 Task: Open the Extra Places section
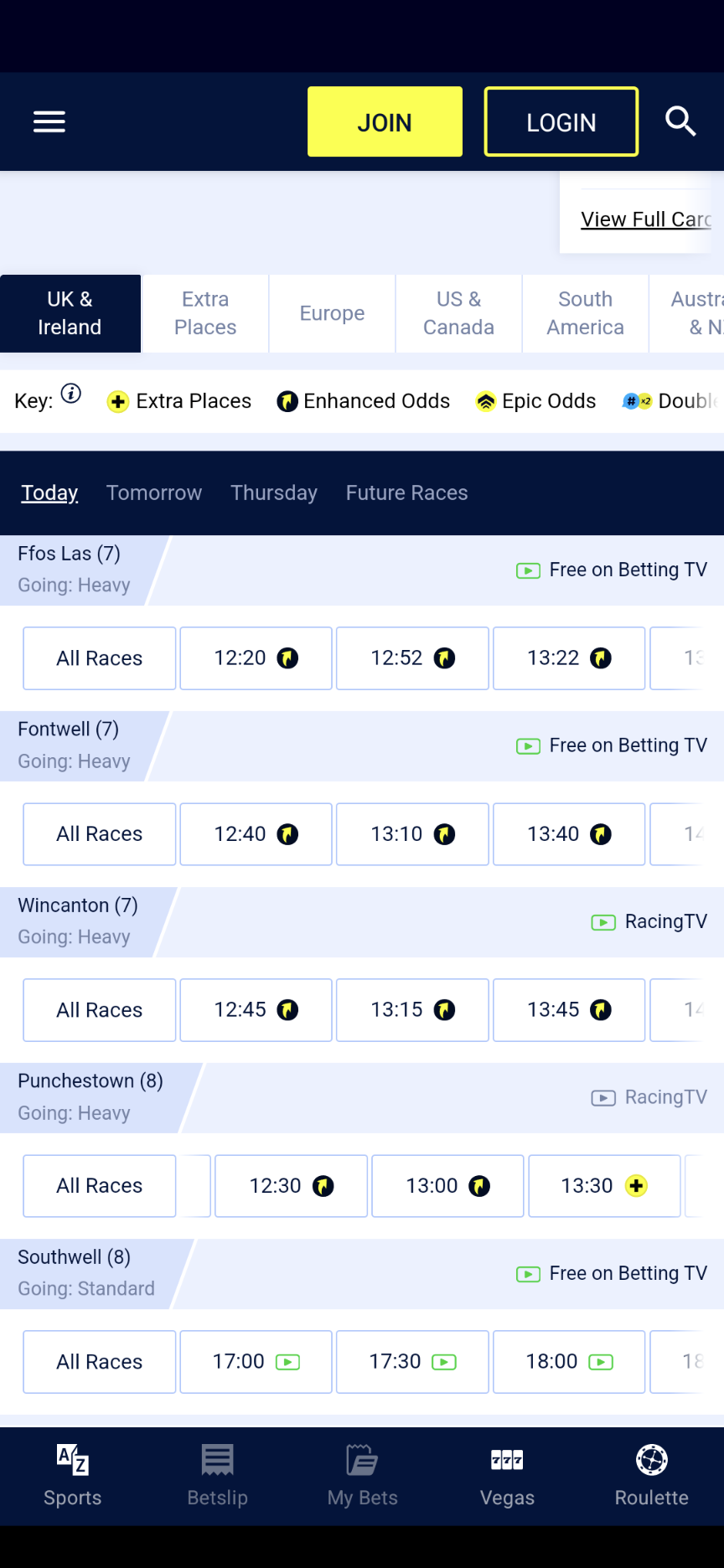point(204,313)
